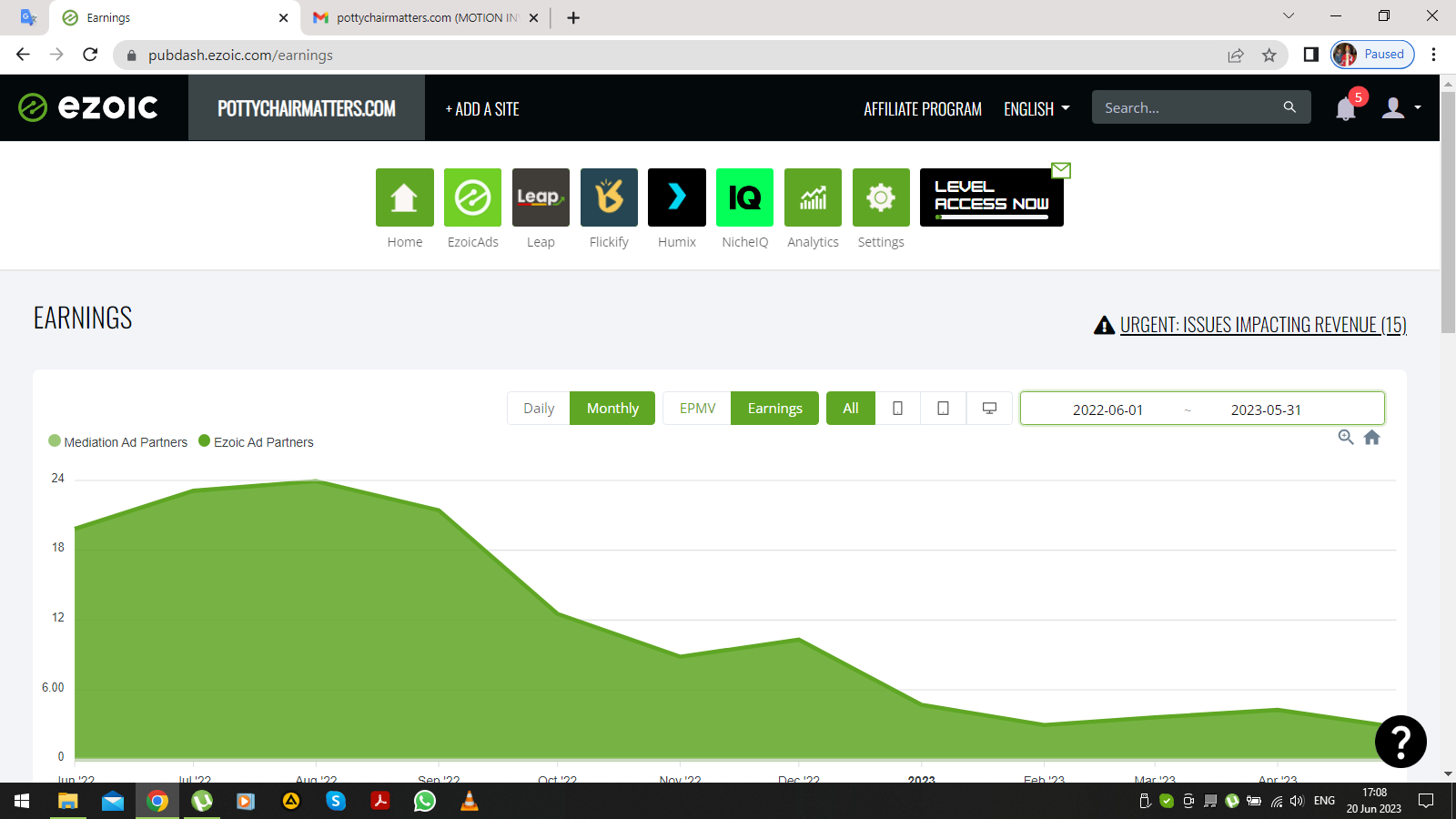This screenshot has width=1456, height=819.
Task: Filter chart by tablet device
Action: (943, 409)
